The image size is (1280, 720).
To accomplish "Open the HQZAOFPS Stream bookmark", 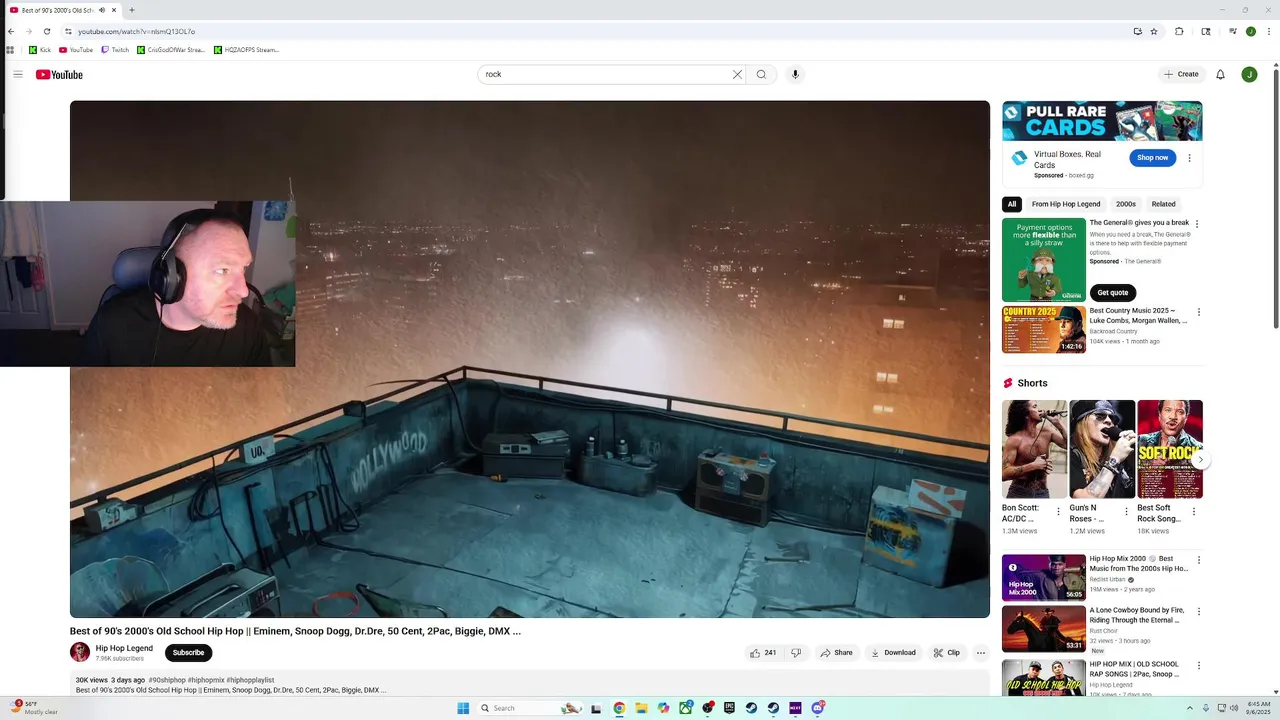I will [x=246, y=50].
